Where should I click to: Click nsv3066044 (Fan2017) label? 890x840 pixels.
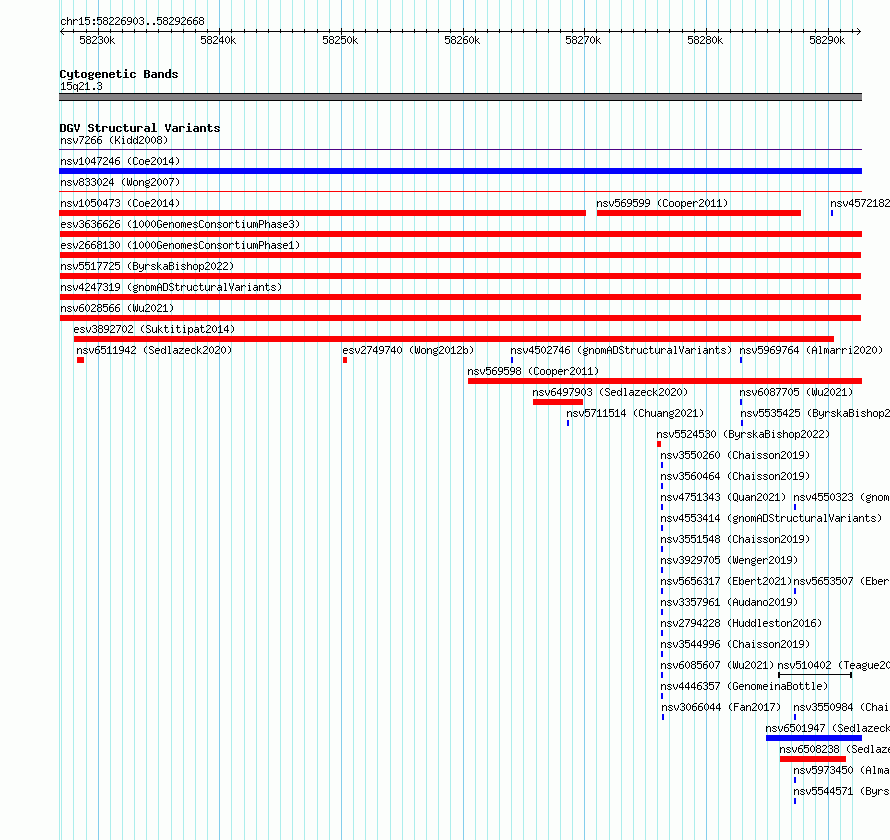[x=721, y=707]
